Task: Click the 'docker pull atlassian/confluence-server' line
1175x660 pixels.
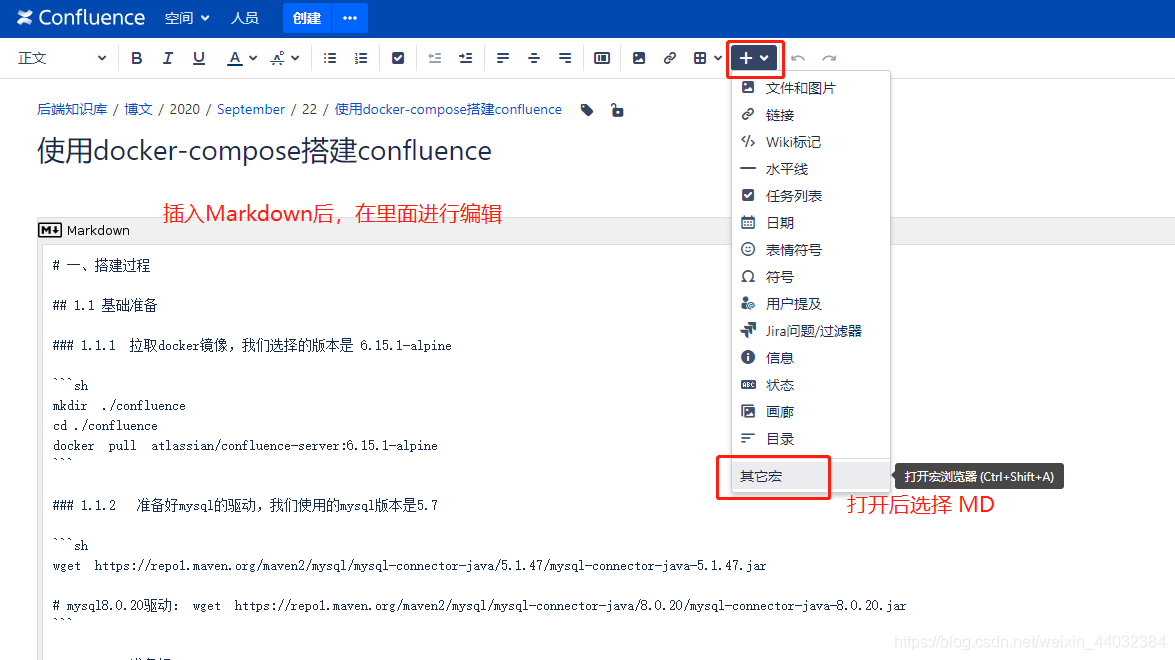Action: [x=245, y=446]
